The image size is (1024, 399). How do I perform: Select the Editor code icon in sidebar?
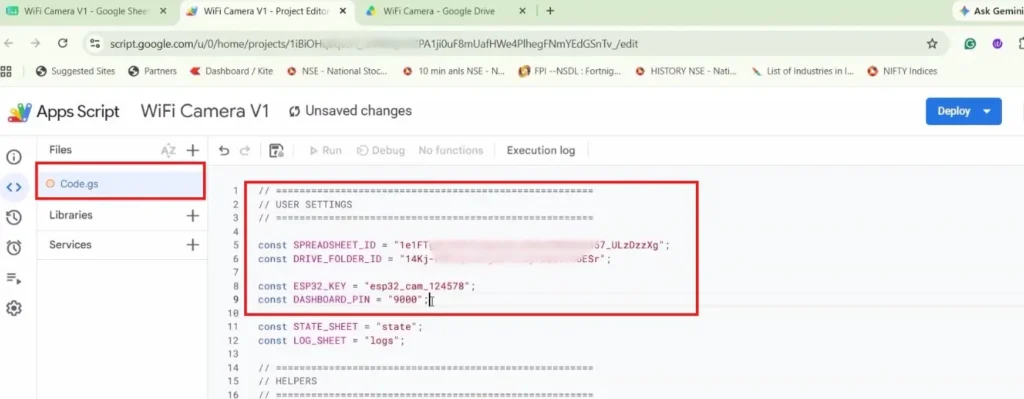(14, 187)
